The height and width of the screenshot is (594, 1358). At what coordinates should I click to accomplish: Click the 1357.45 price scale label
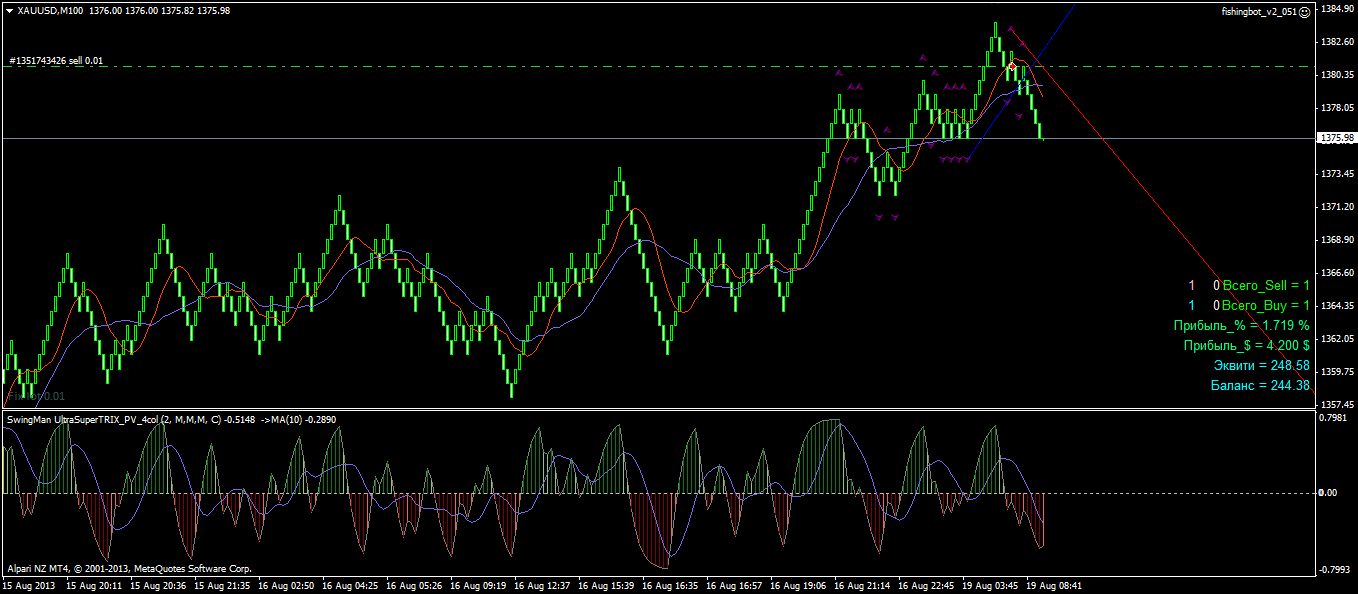1336,405
